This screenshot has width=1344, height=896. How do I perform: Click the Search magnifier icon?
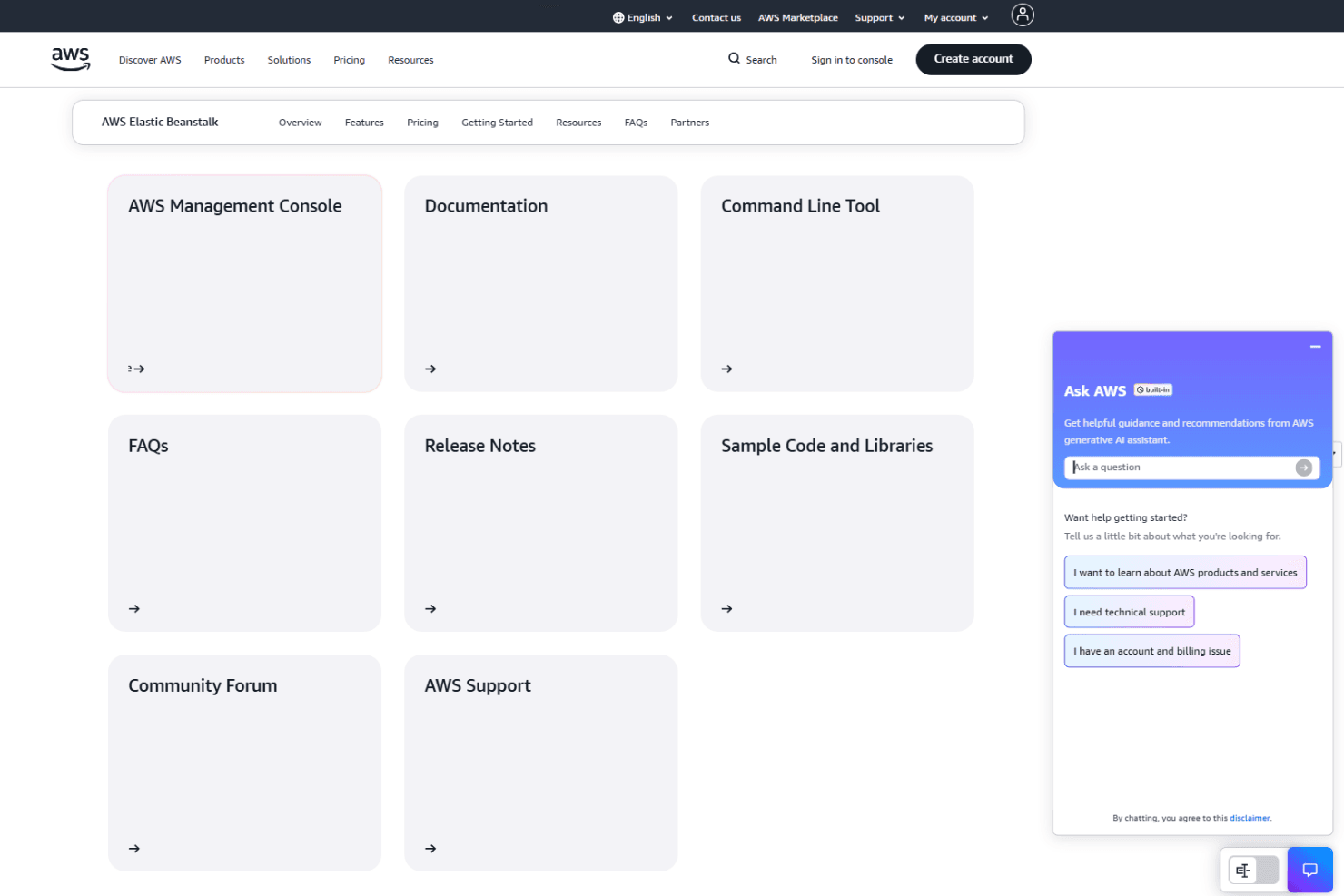[734, 59]
